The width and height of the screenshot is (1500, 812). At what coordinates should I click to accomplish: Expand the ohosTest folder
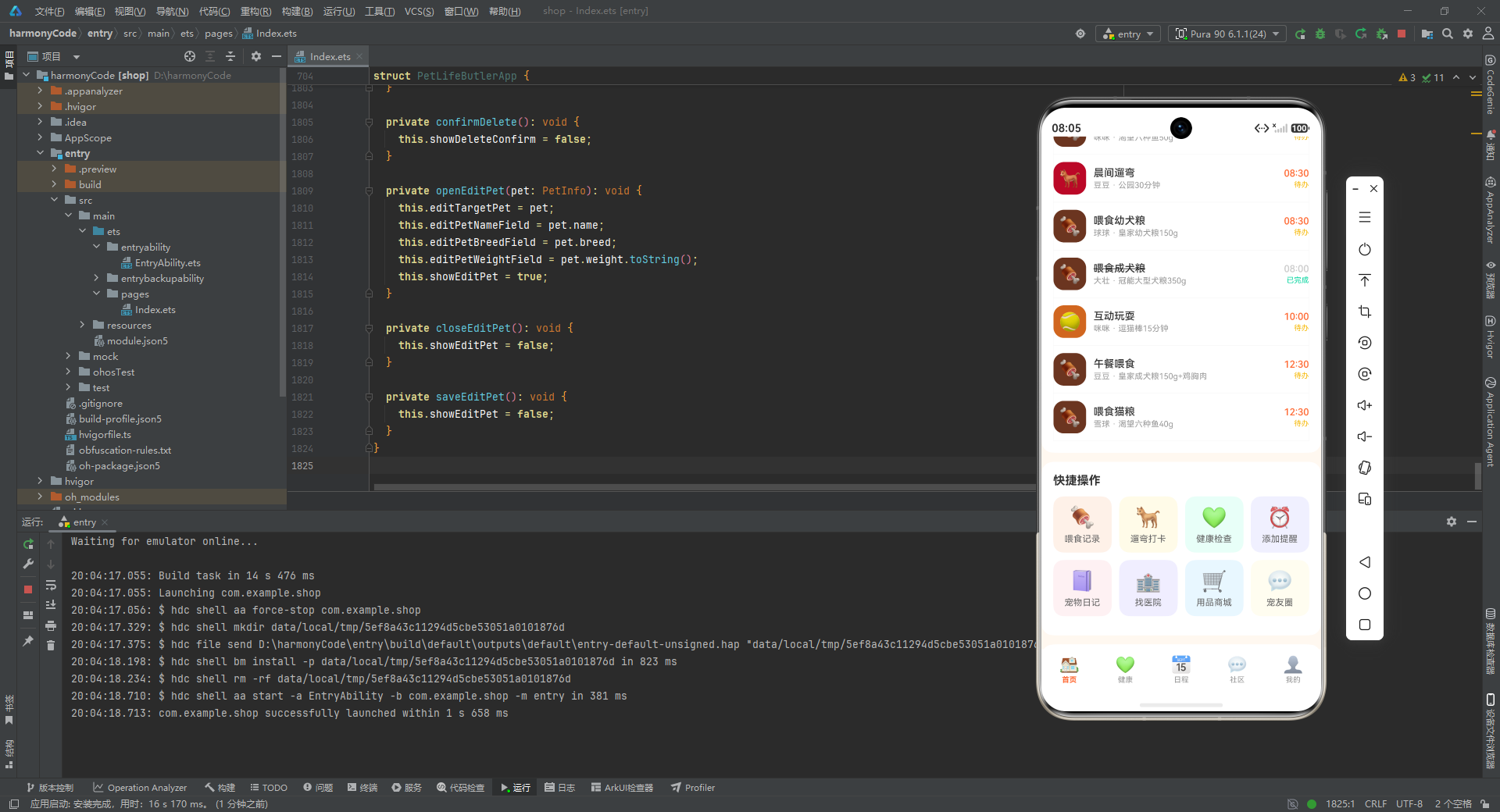(68, 372)
